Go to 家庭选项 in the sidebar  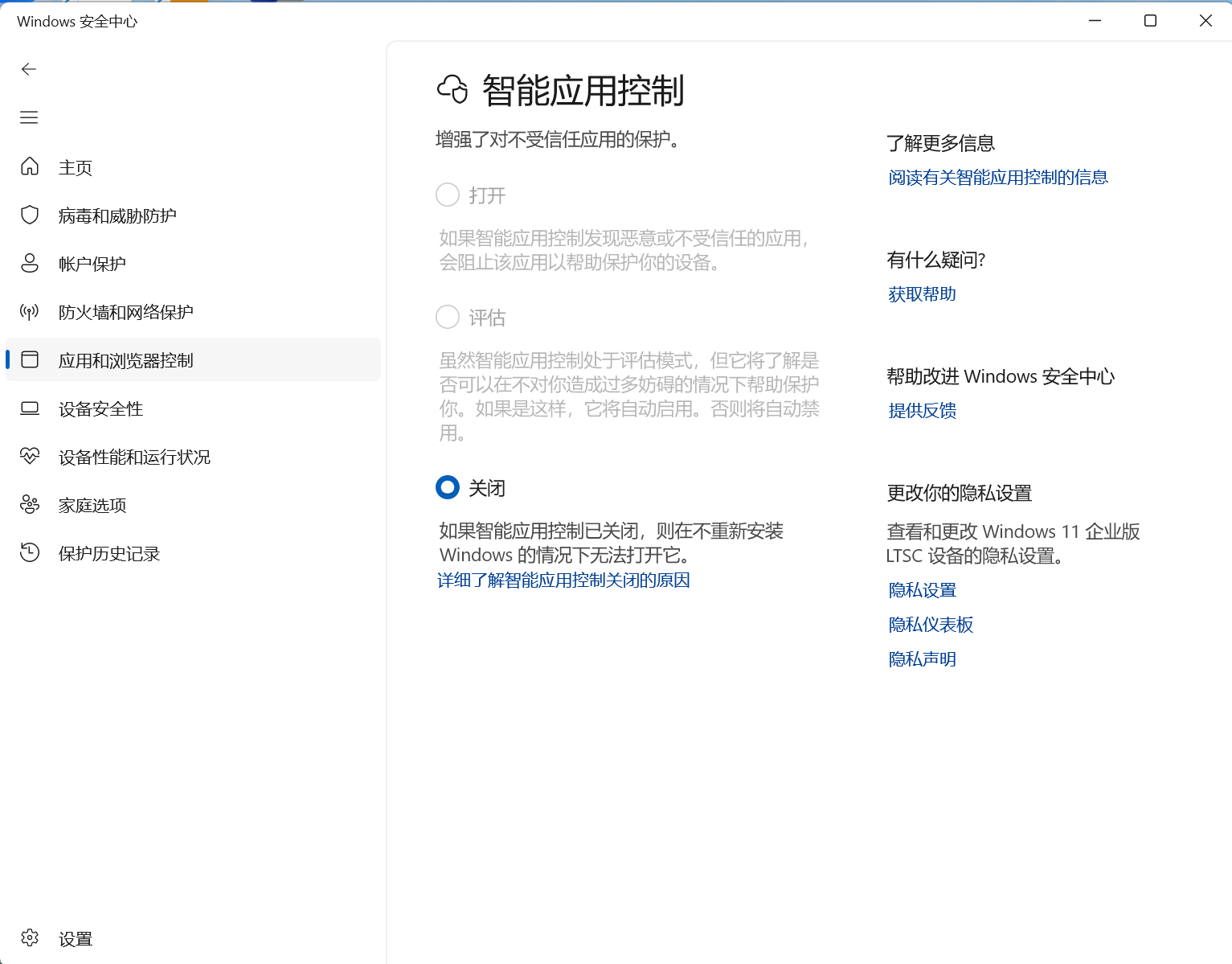92,505
